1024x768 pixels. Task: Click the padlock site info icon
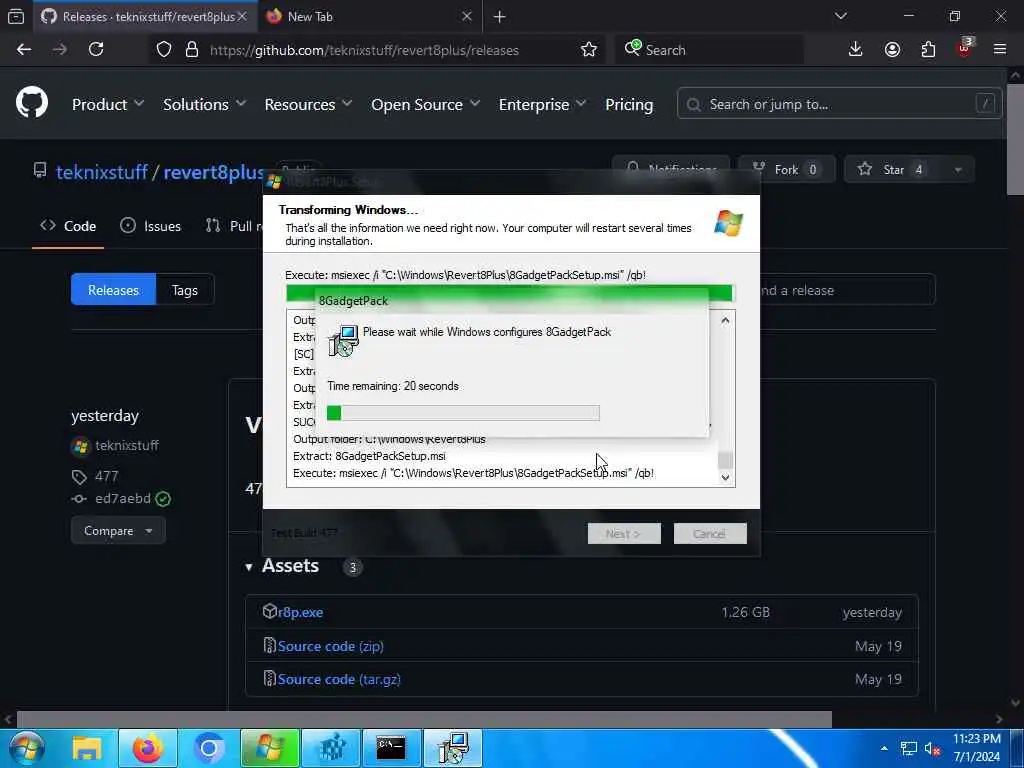(191, 50)
